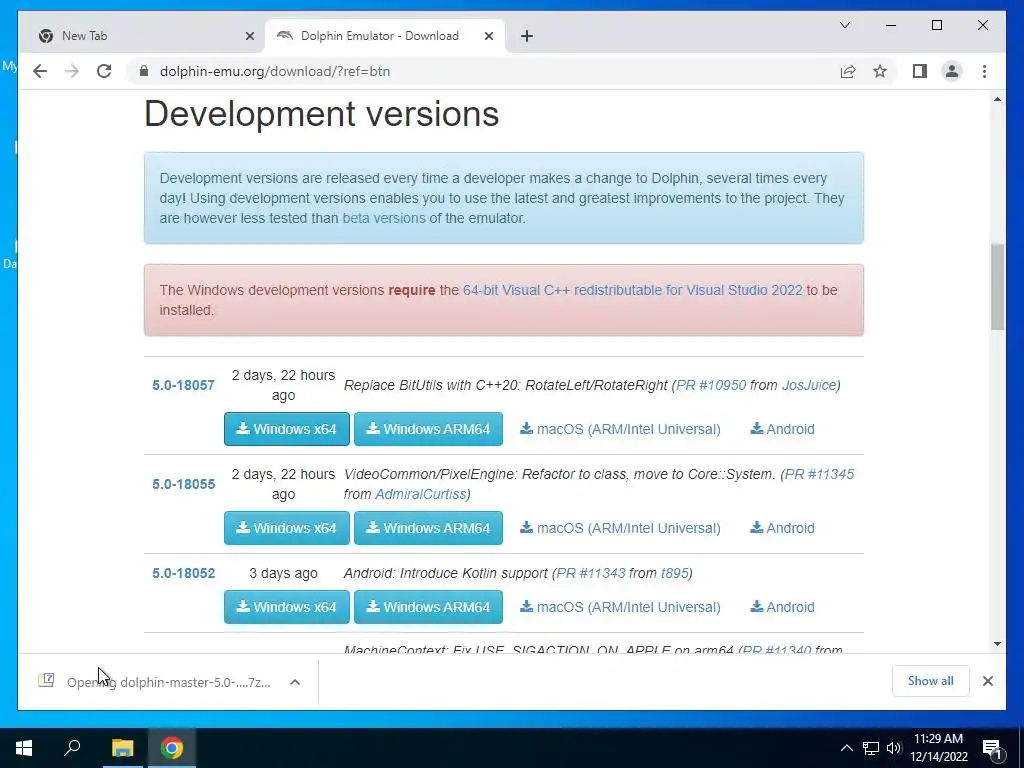The height and width of the screenshot is (768, 1024).
Task: Close the Dolphin Emulator - Download tab
Action: (x=488, y=36)
